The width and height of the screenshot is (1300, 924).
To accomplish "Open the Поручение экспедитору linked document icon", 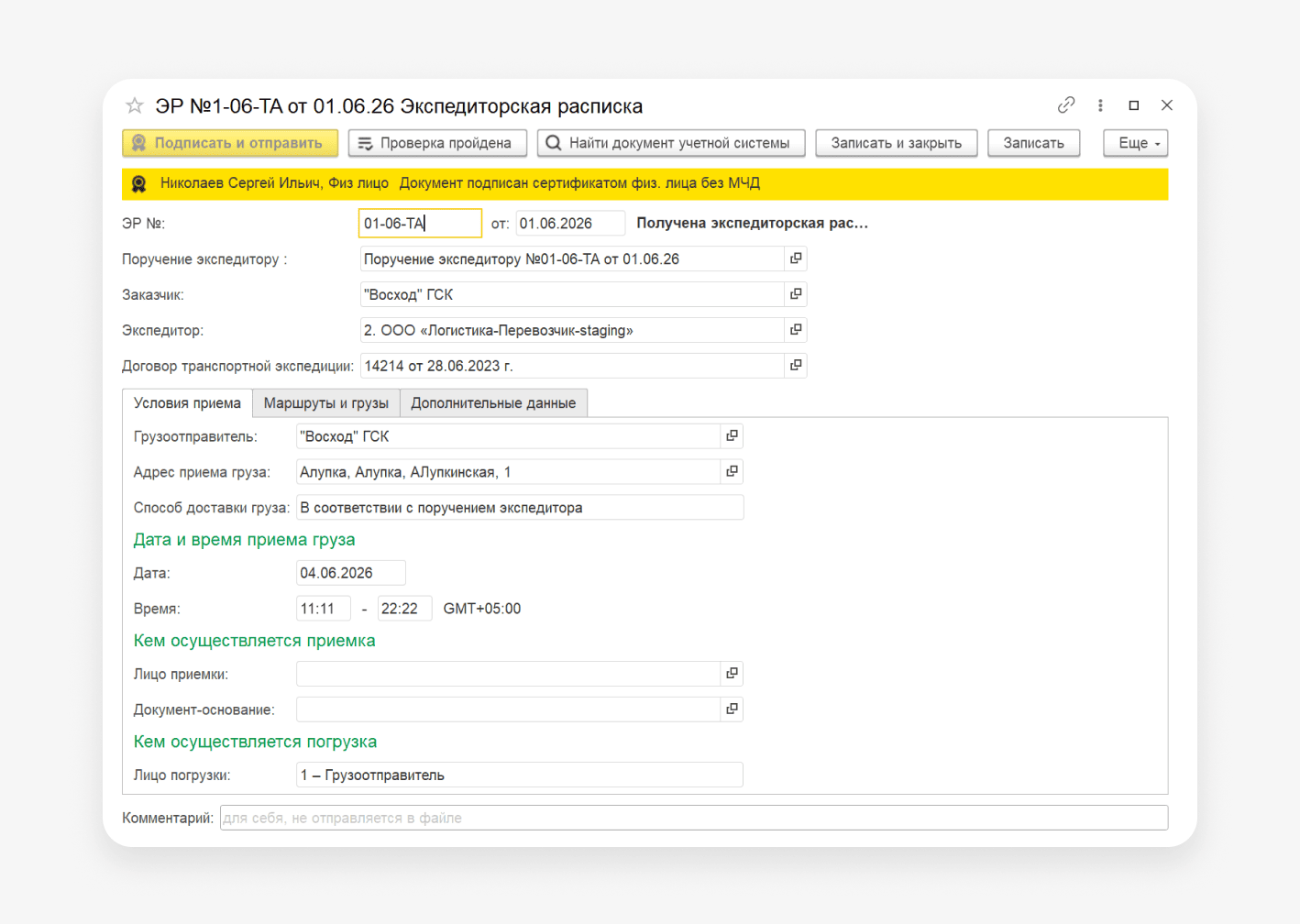I will pyautogui.click(x=796, y=258).
